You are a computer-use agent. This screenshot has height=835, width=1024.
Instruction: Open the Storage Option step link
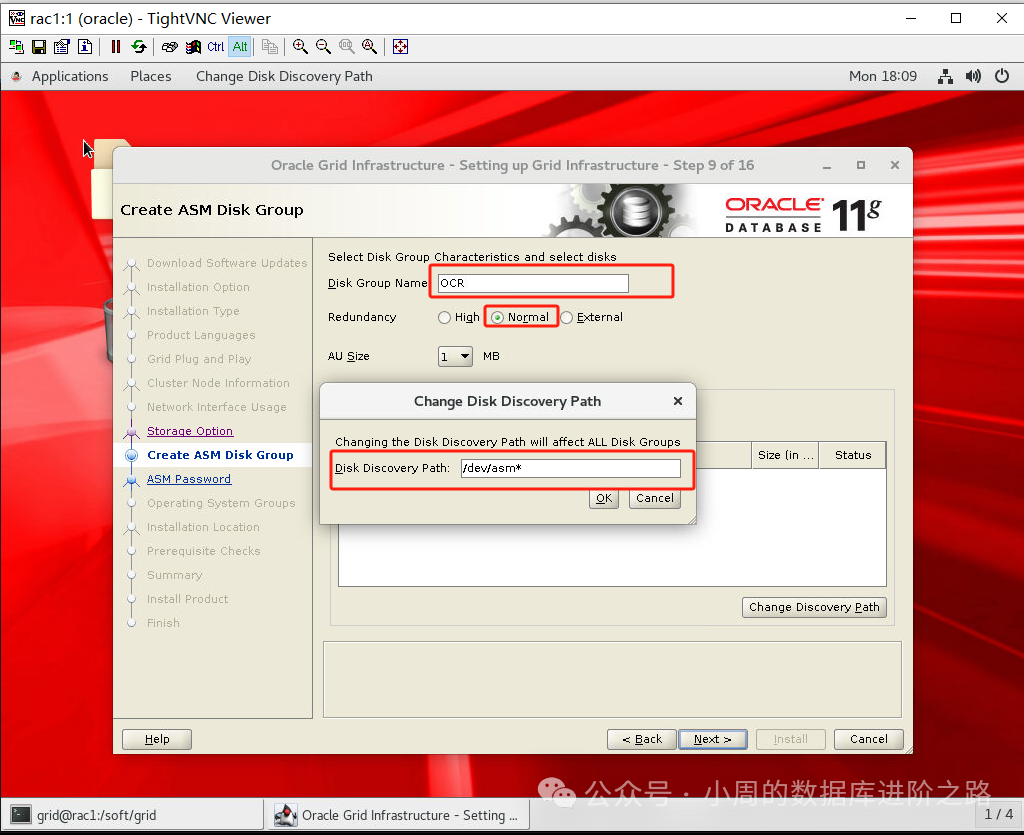pyautogui.click(x=190, y=431)
